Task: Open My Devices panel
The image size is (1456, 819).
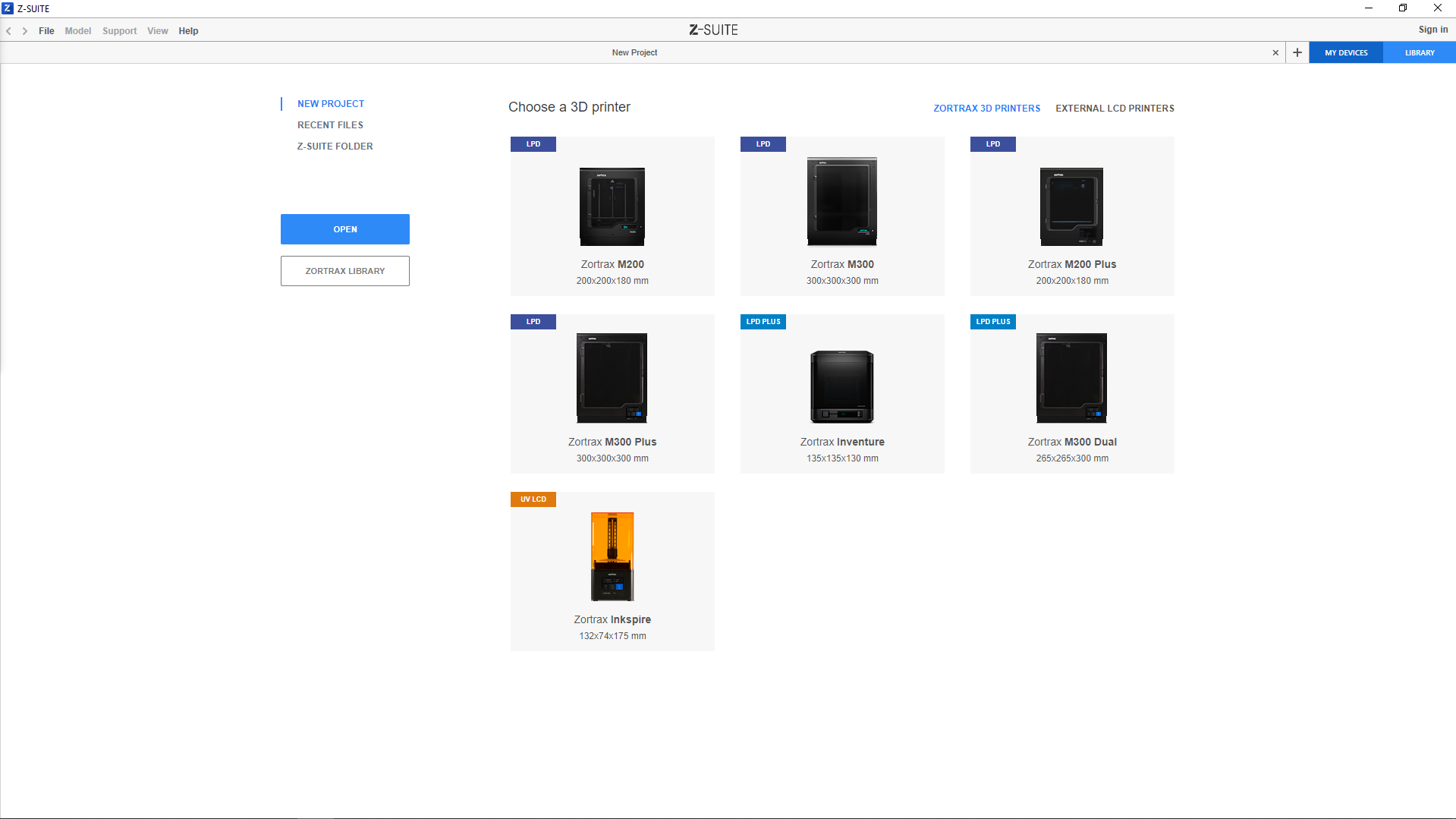Action: click(1346, 53)
